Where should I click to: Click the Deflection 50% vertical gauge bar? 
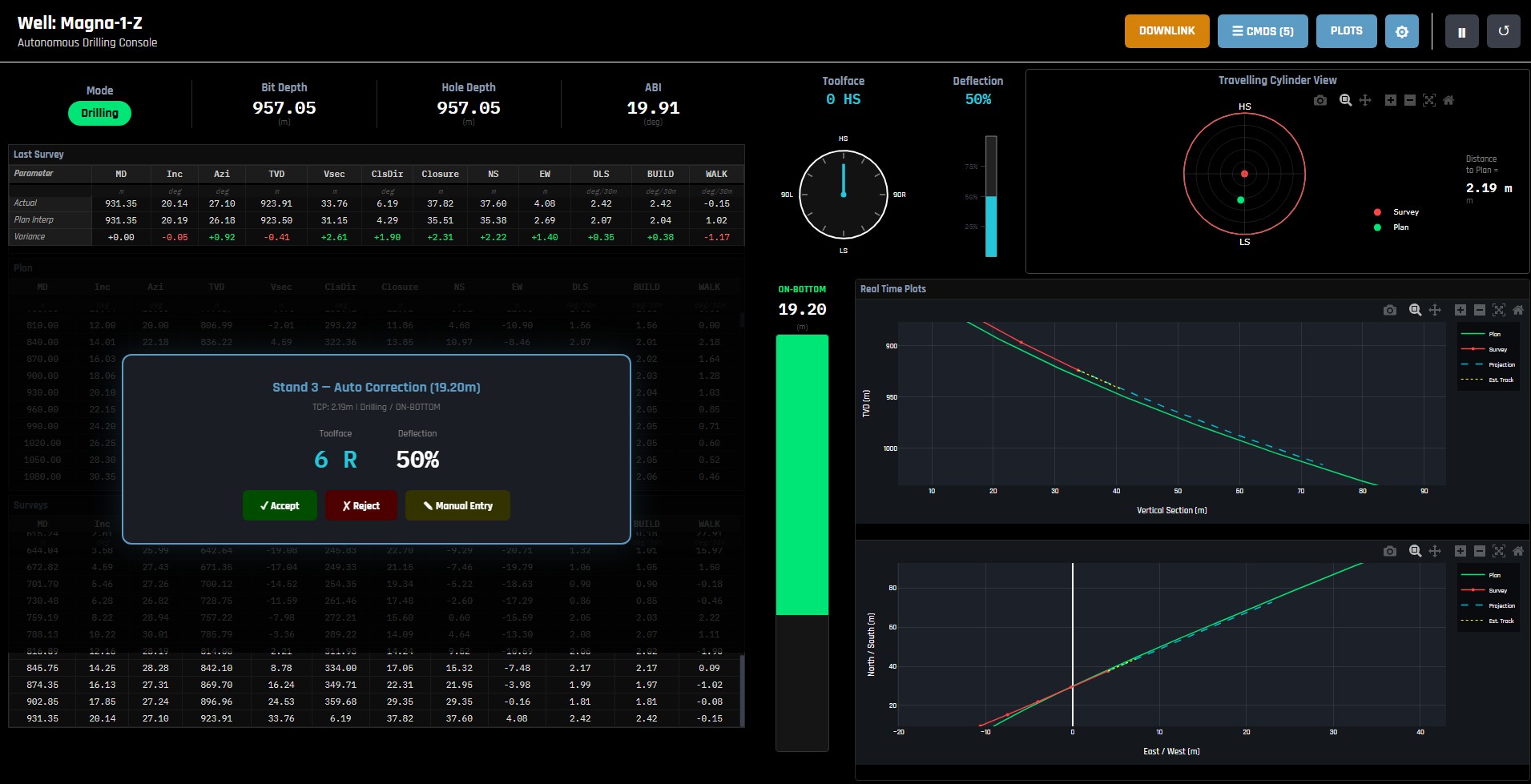991,196
